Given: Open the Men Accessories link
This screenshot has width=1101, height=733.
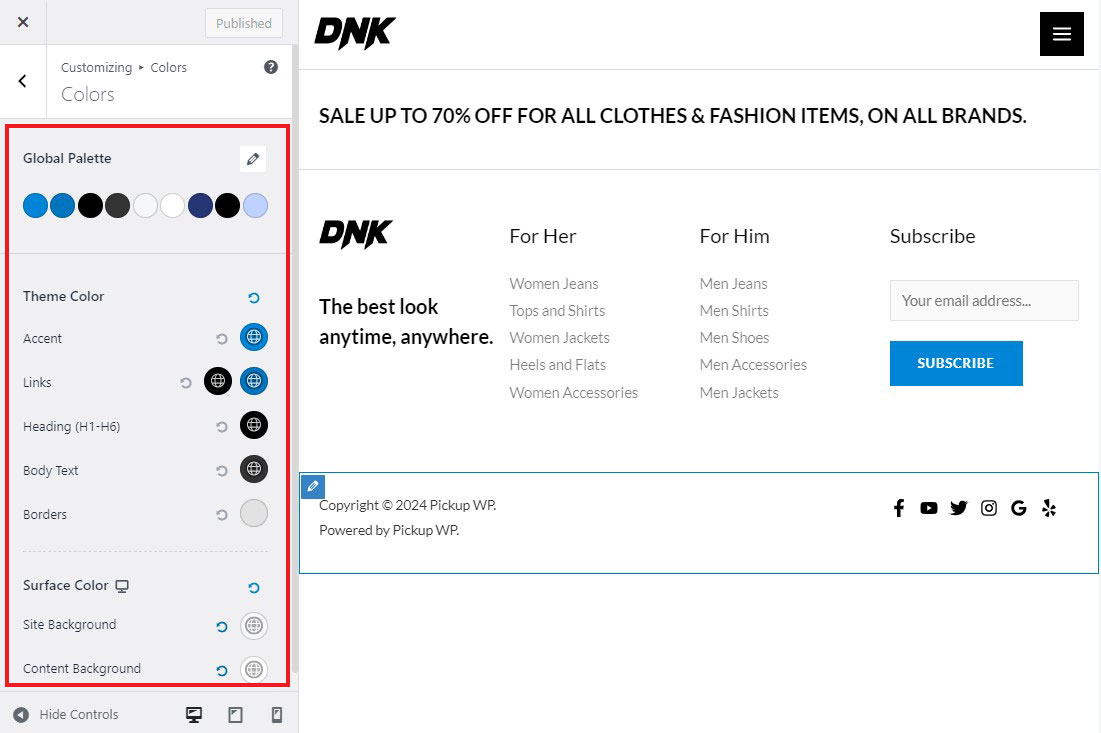Looking at the screenshot, I should (753, 364).
